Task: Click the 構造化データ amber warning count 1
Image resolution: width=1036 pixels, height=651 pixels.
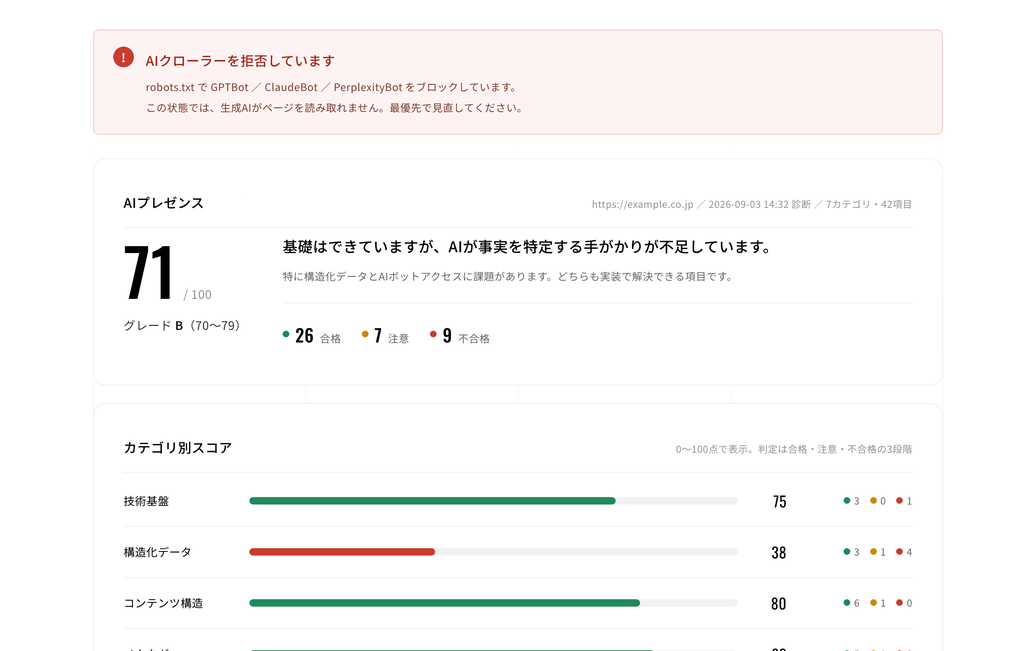Action: coord(878,552)
